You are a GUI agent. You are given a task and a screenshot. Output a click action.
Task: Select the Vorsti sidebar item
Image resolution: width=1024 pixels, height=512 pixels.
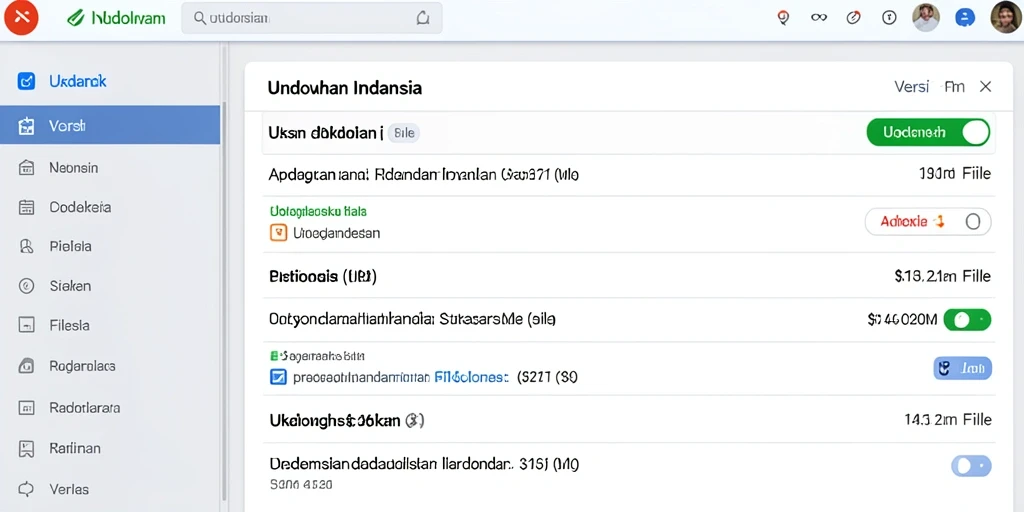(110, 125)
